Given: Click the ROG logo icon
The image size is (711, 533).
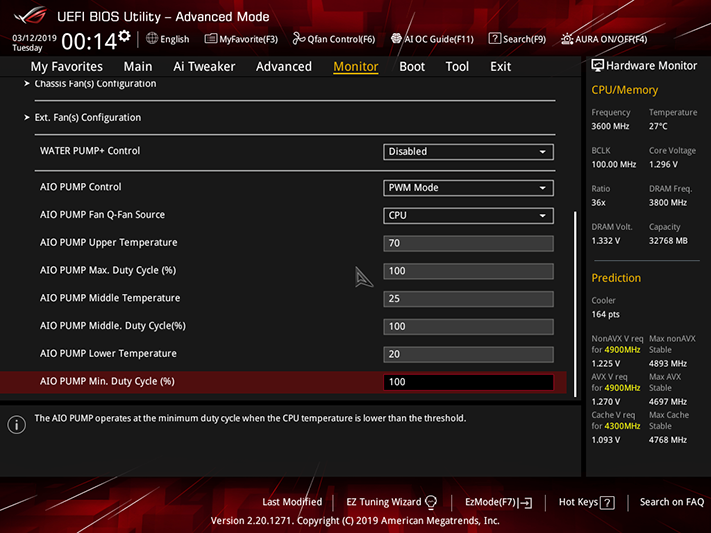Looking at the screenshot, I should click(30, 16).
